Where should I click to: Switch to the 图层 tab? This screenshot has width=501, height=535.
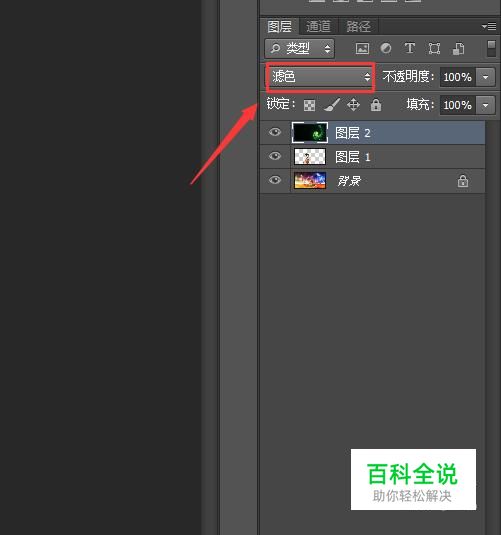coord(280,26)
